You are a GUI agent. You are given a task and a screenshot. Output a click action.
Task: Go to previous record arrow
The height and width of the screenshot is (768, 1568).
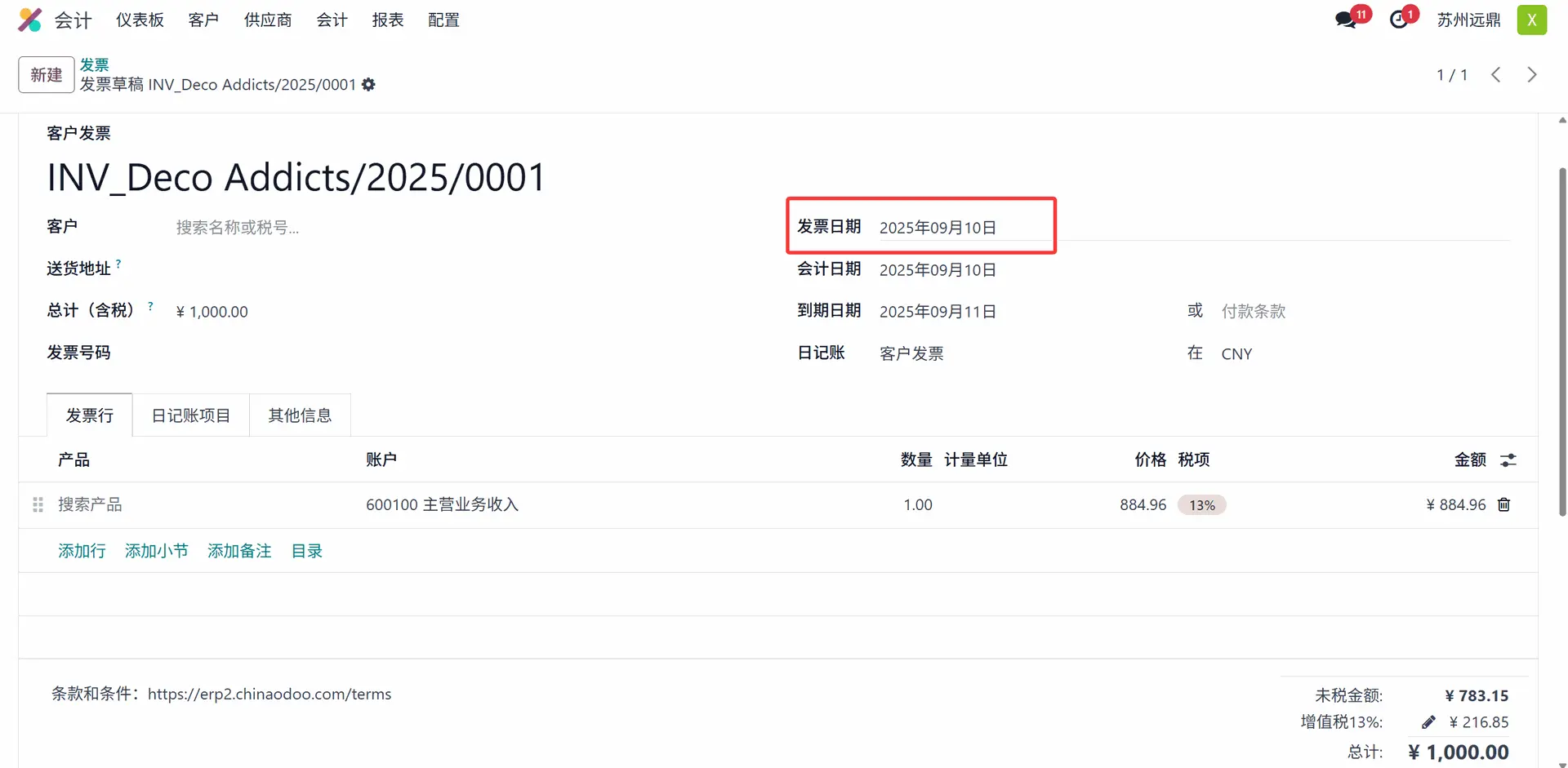(1495, 75)
